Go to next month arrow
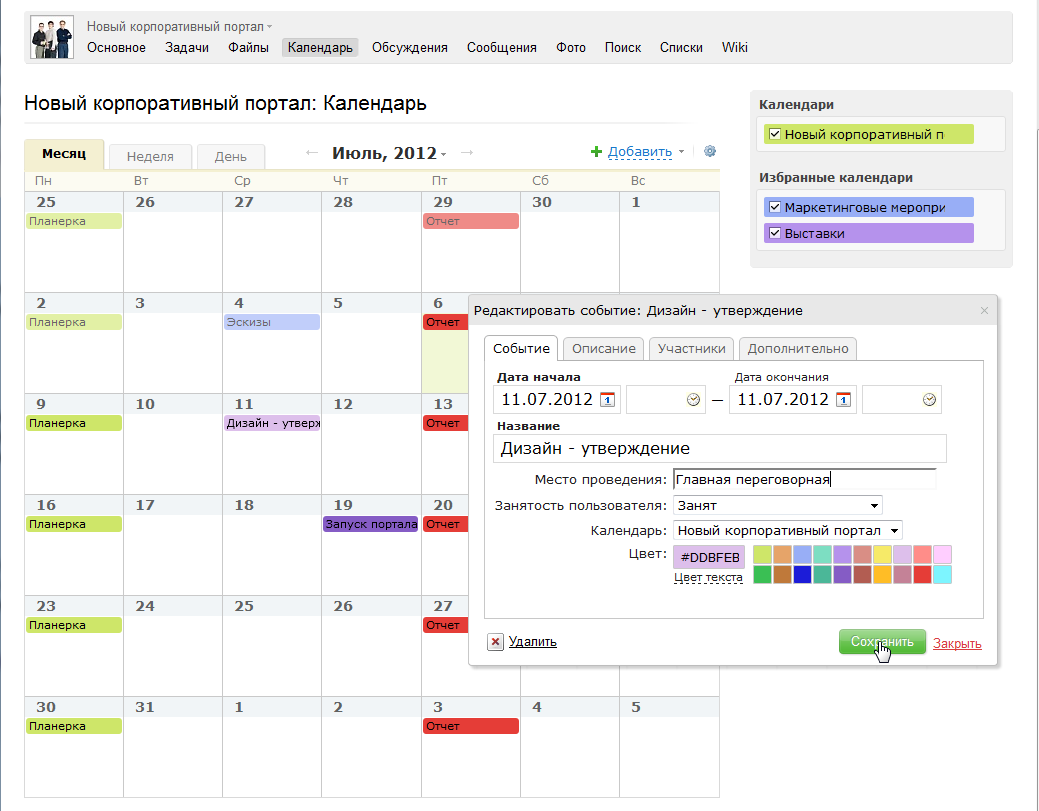1039x811 pixels. (466, 153)
